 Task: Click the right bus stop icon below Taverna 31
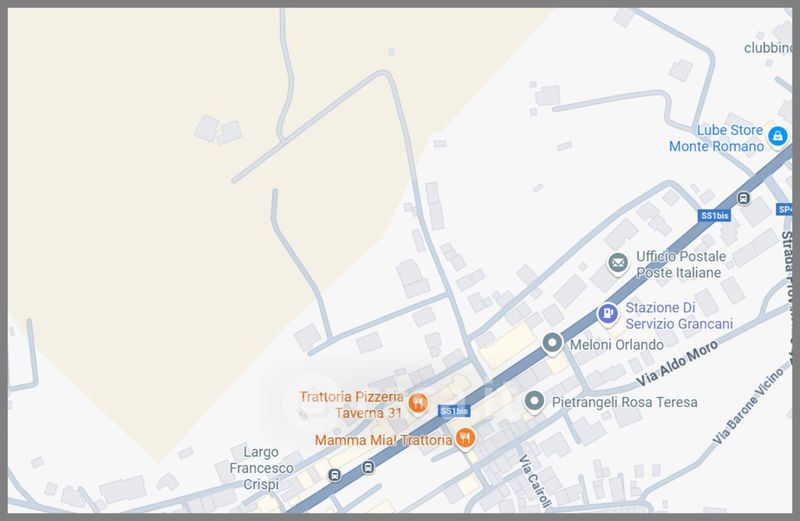click(368, 467)
